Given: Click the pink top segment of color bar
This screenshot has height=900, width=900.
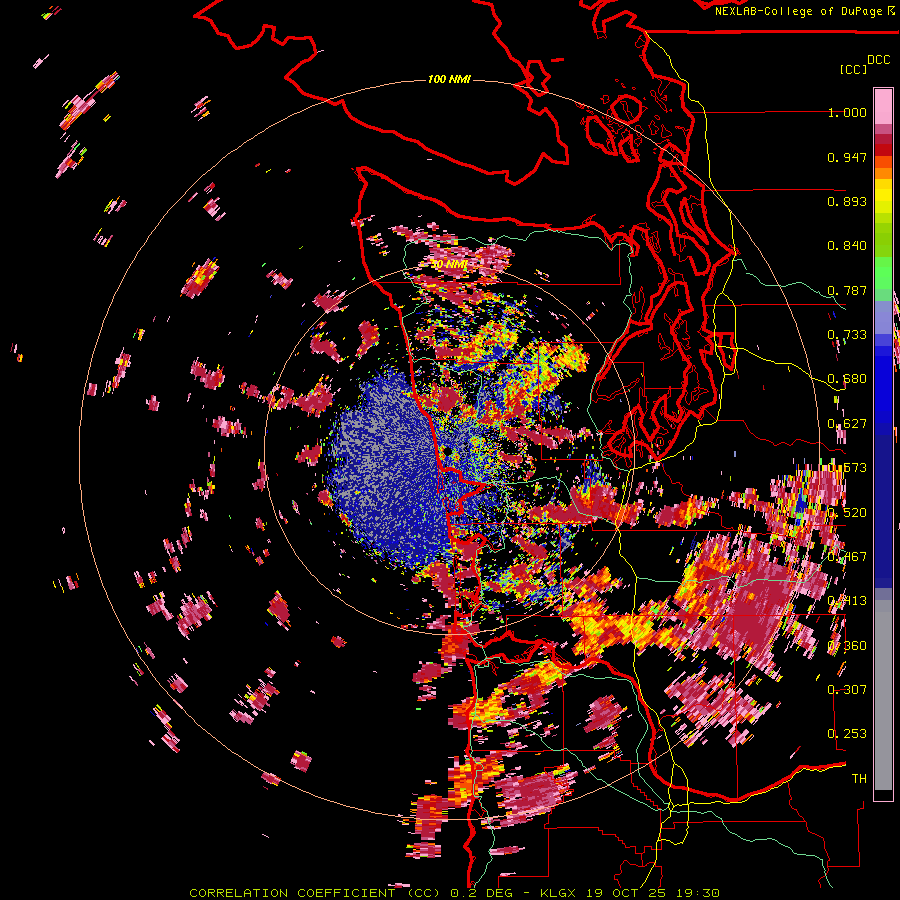Looking at the screenshot, I should pos(883,106).
